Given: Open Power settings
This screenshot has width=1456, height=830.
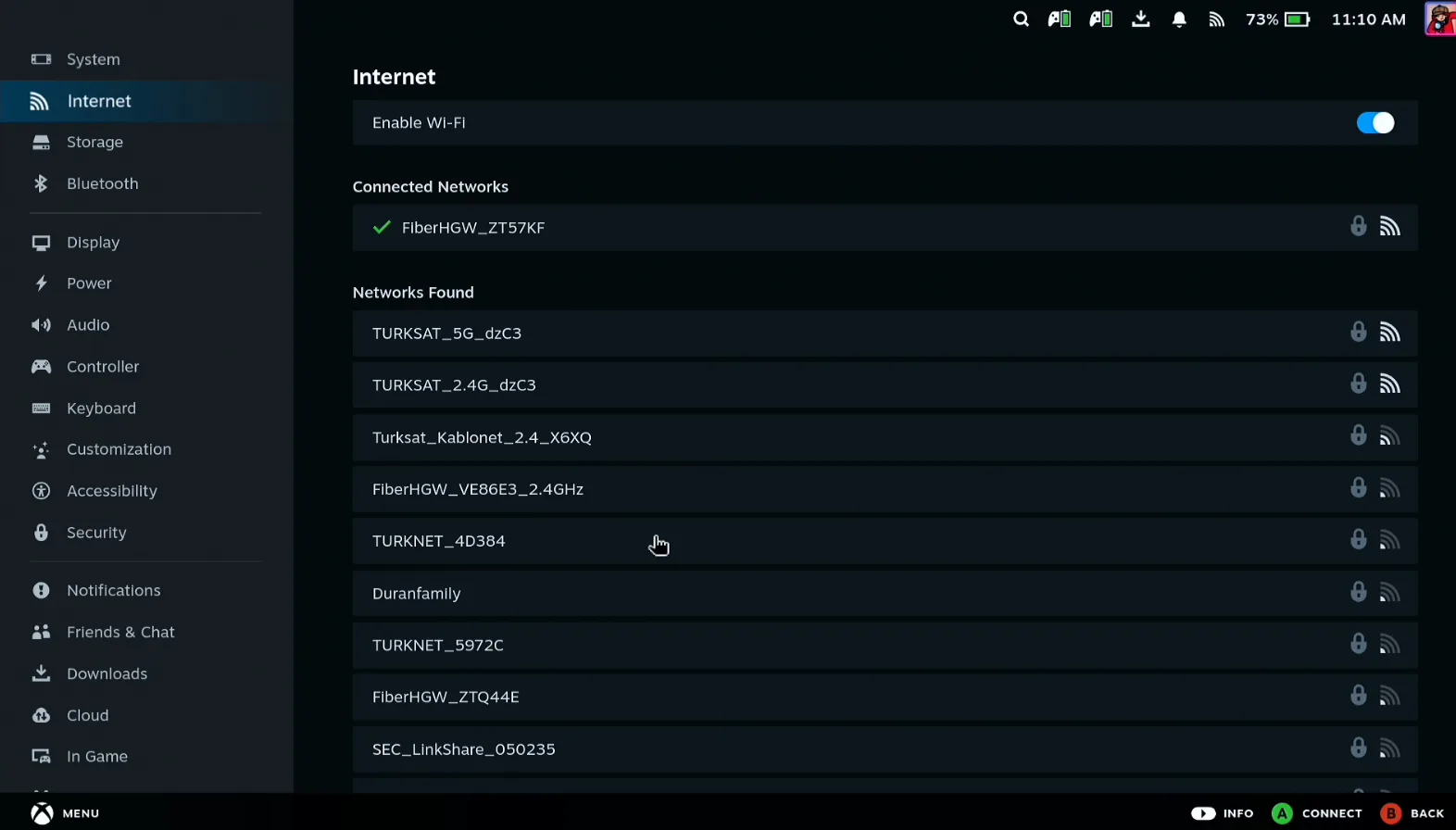Looking at the screenshot, I should coord(146,283).
